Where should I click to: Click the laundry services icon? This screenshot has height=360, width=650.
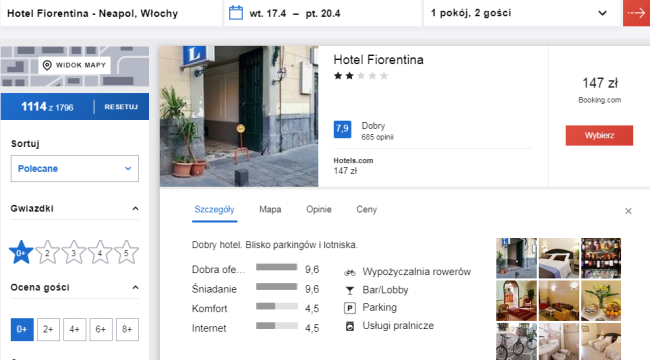(x=350, y=326)
